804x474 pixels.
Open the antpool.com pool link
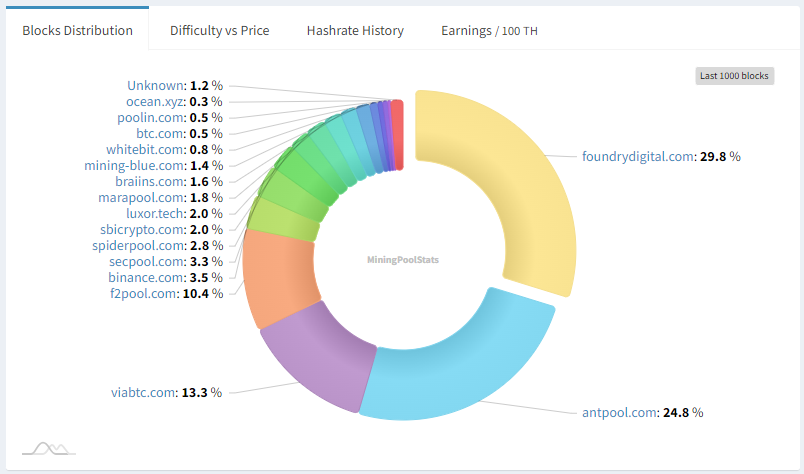pos(619,412)
